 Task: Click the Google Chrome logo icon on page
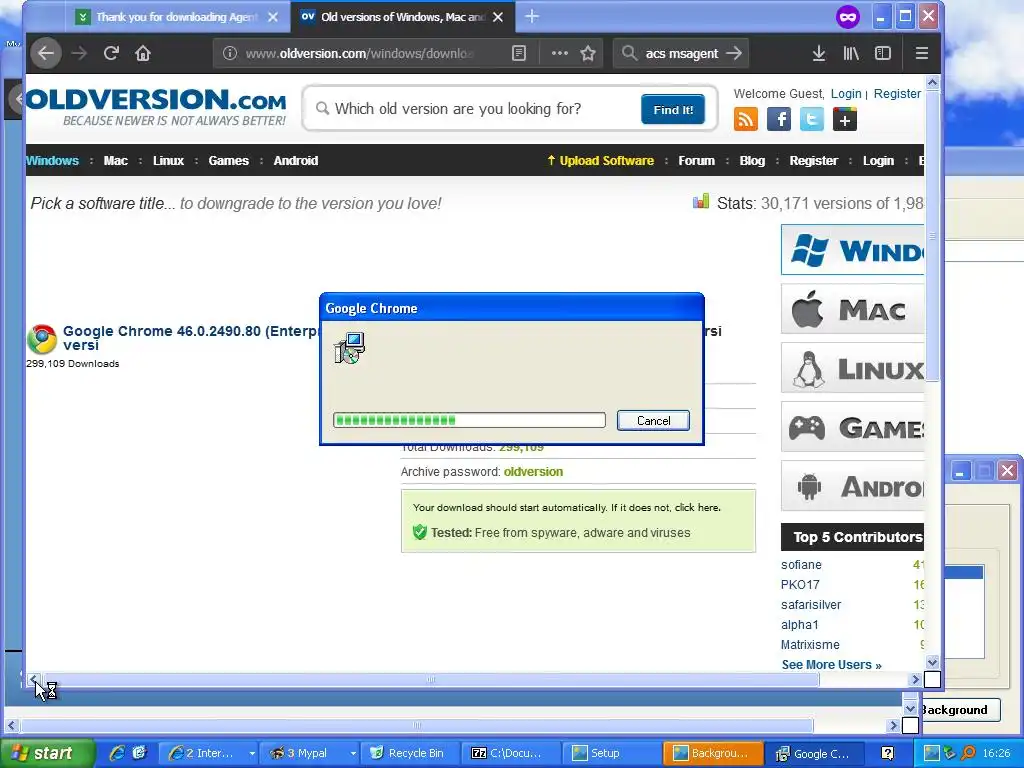click(x=42, y=339)
